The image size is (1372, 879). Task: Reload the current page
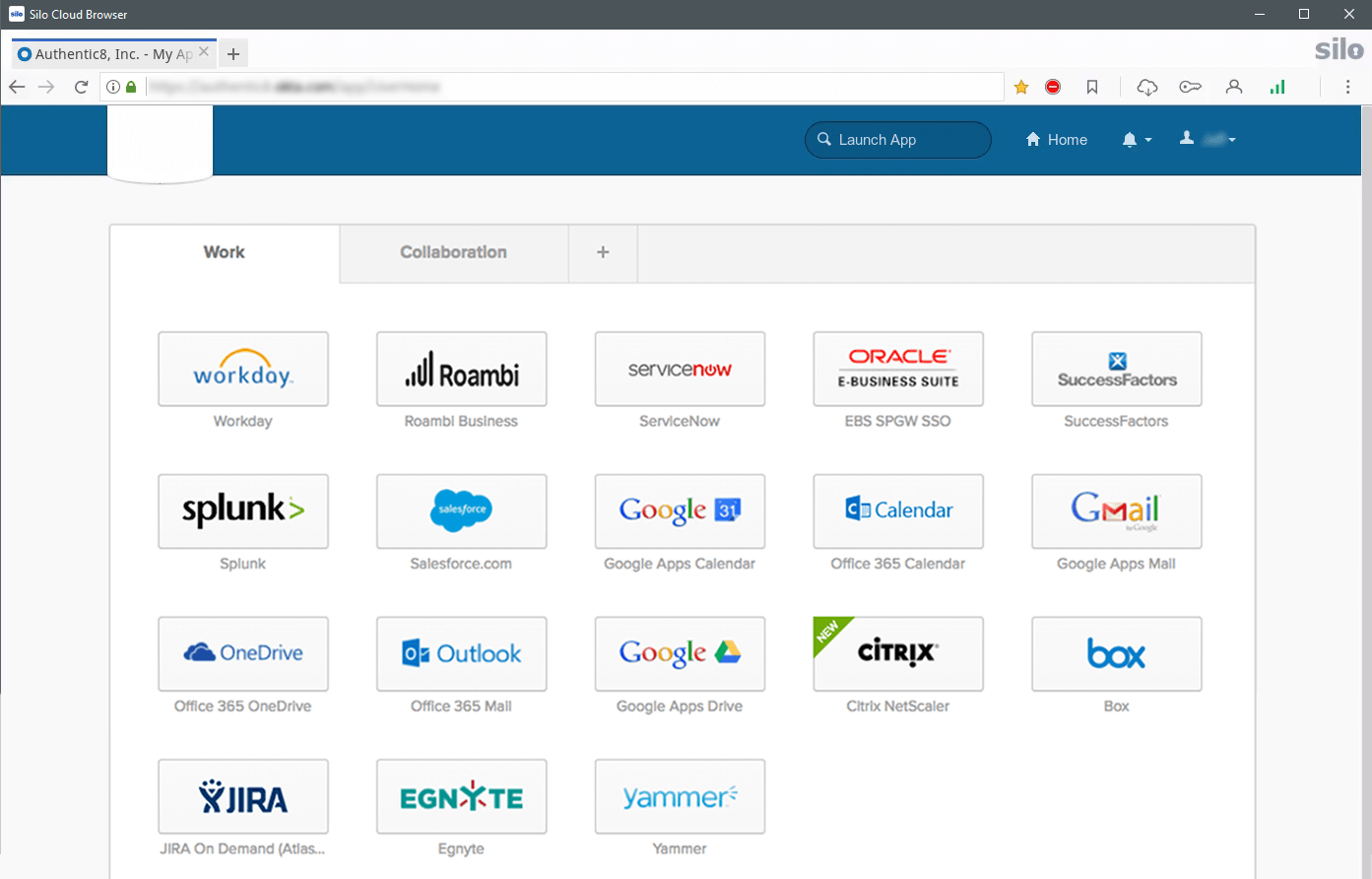(x=81, y=87)
